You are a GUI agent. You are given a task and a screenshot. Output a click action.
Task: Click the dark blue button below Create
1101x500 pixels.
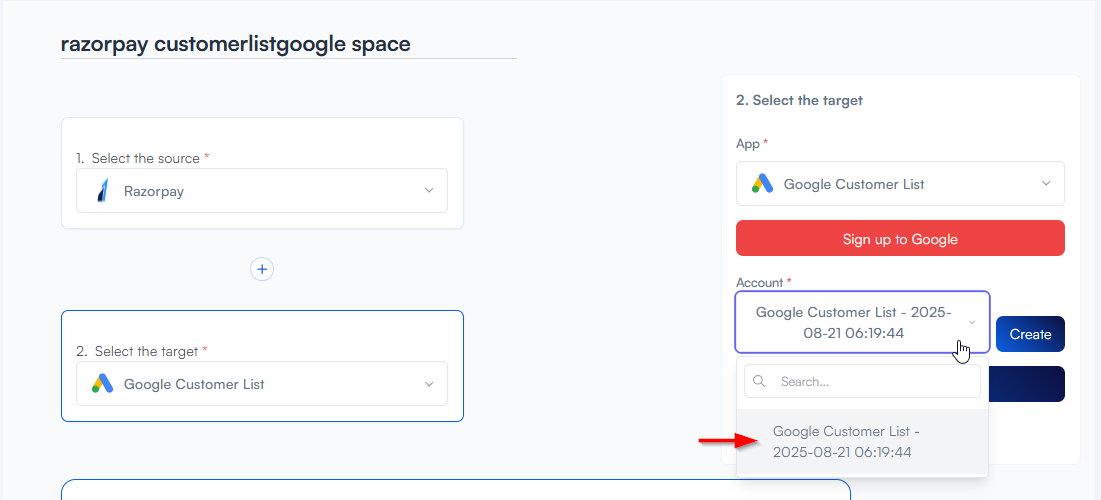click(x=1030, y=384)
